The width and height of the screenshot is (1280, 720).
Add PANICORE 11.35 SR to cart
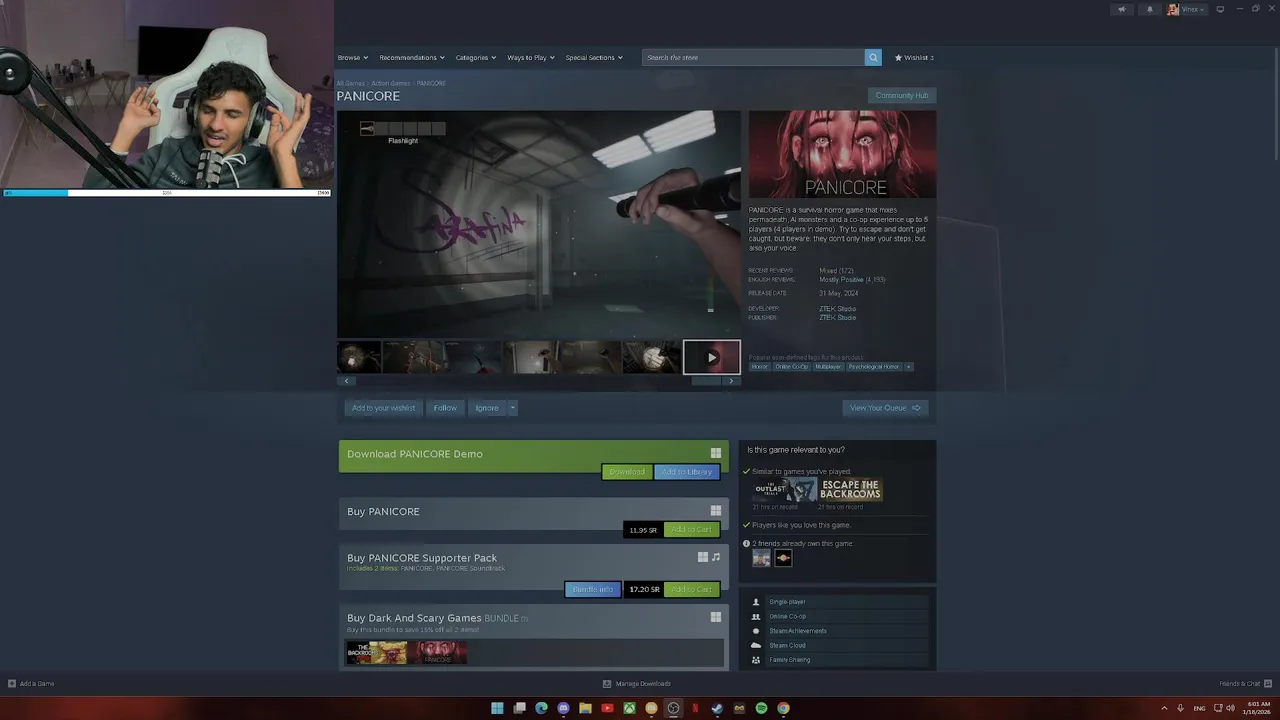(x=691, y=530)
